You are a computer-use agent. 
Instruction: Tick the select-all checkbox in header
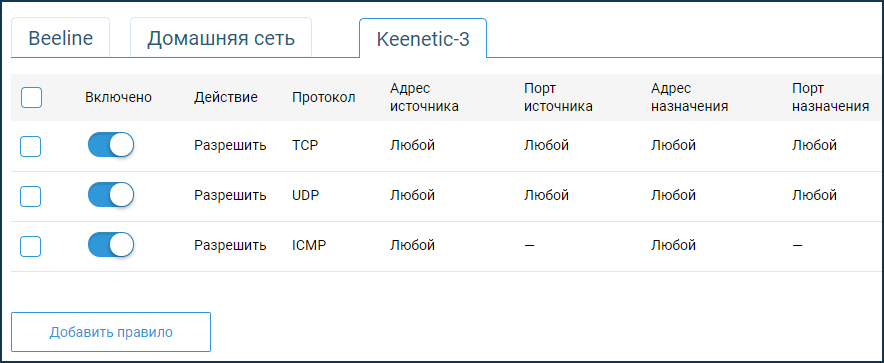[31, 98]
